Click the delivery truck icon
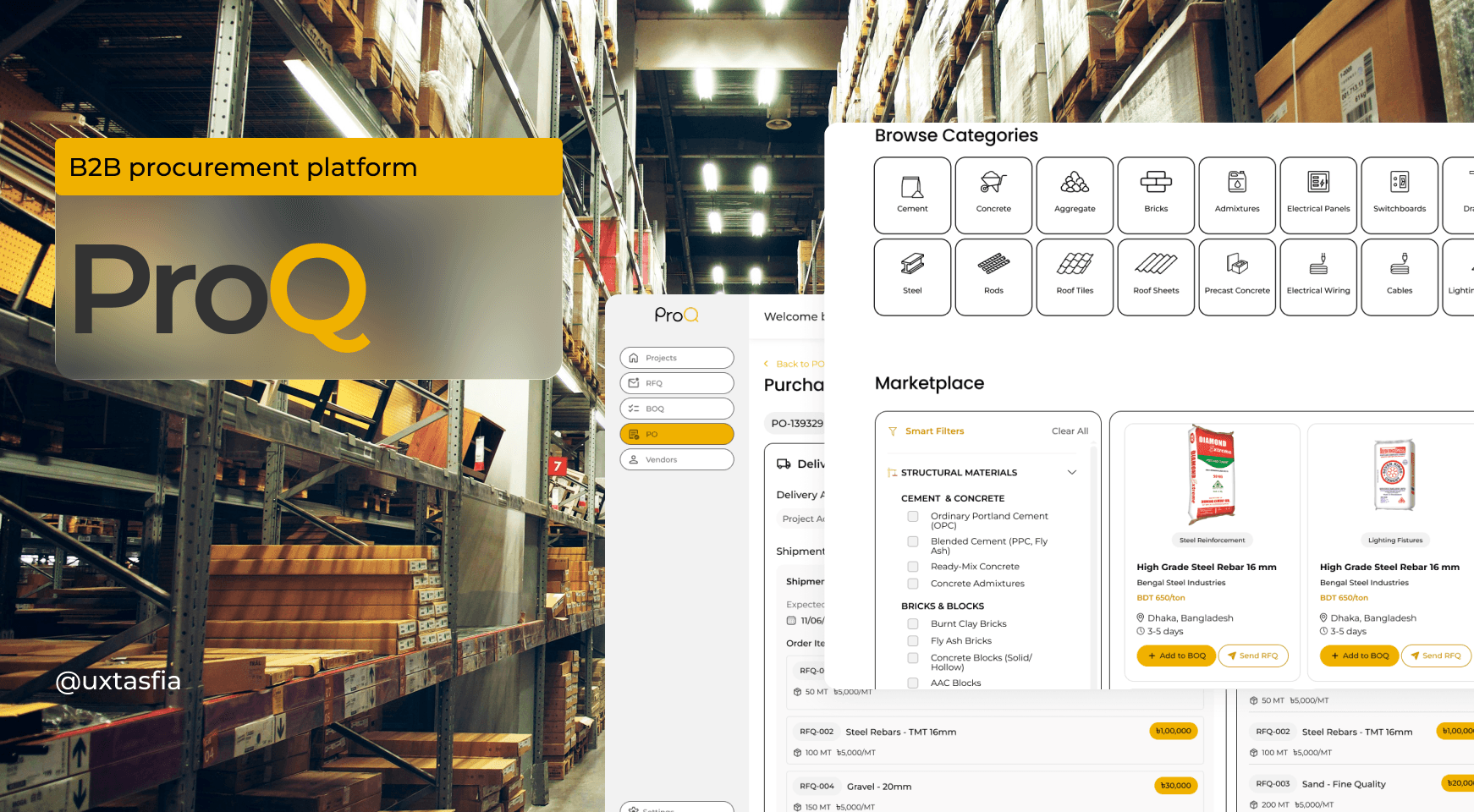Image resolution: width=1474 pixels, height=812 pixels. 784,464
